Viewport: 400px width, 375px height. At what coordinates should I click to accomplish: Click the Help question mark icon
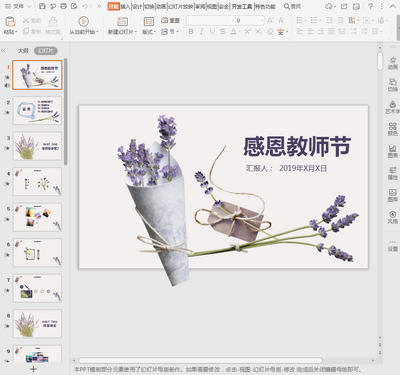pyautogui.click(x=370, y=6)
